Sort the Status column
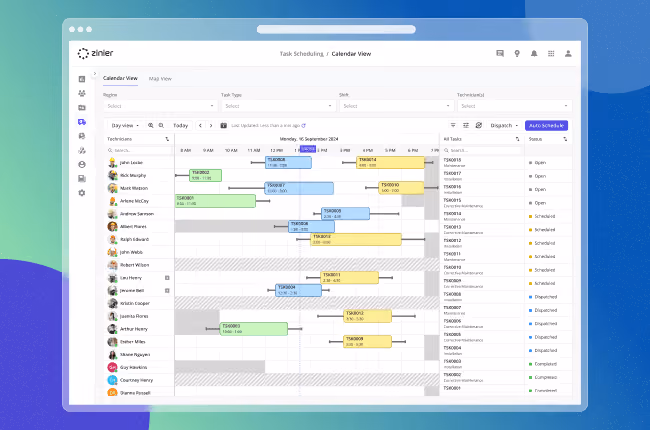 click(565, 139)
